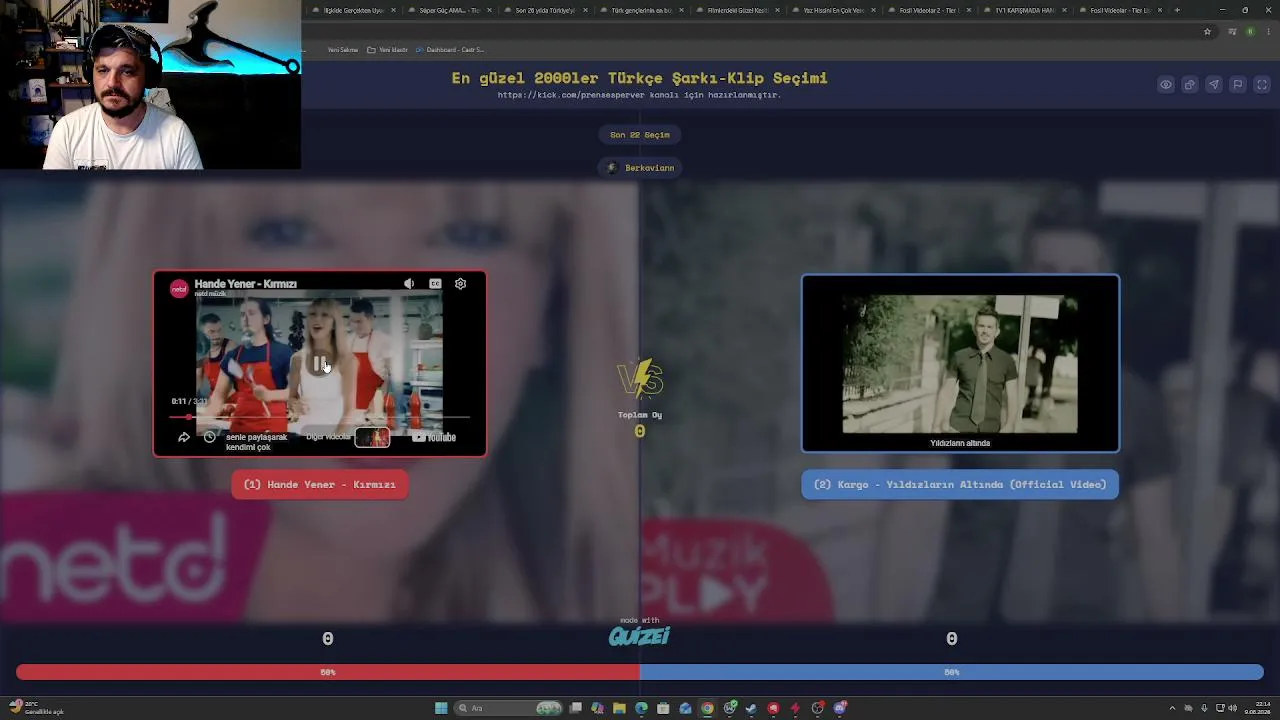The height and width of the screenshot is (720, 1280).
Task: Play the Kargo video thumbnail
Action: click(x=960, y=364)
